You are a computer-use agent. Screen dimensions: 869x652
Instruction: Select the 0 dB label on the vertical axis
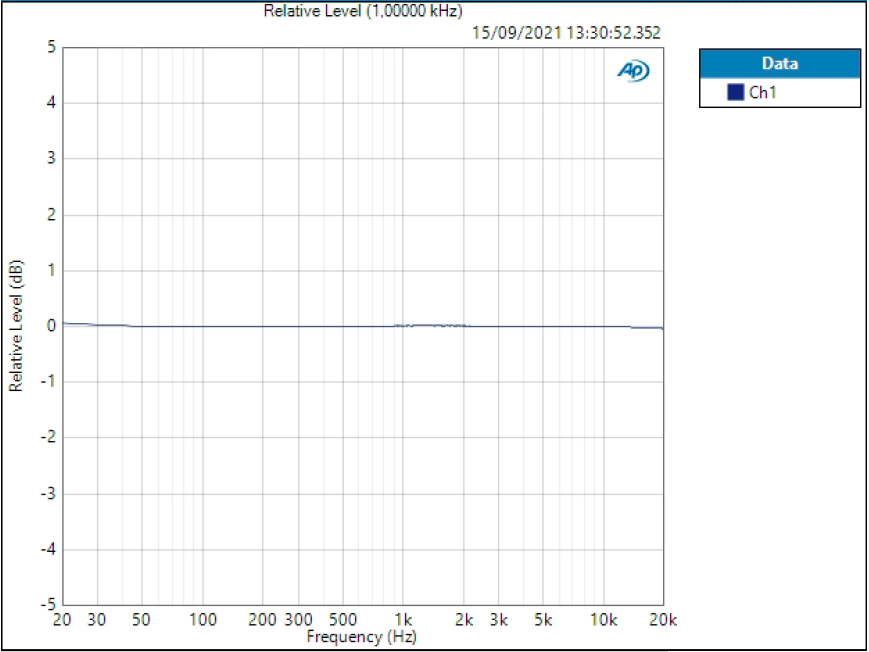tap(49, 324)
